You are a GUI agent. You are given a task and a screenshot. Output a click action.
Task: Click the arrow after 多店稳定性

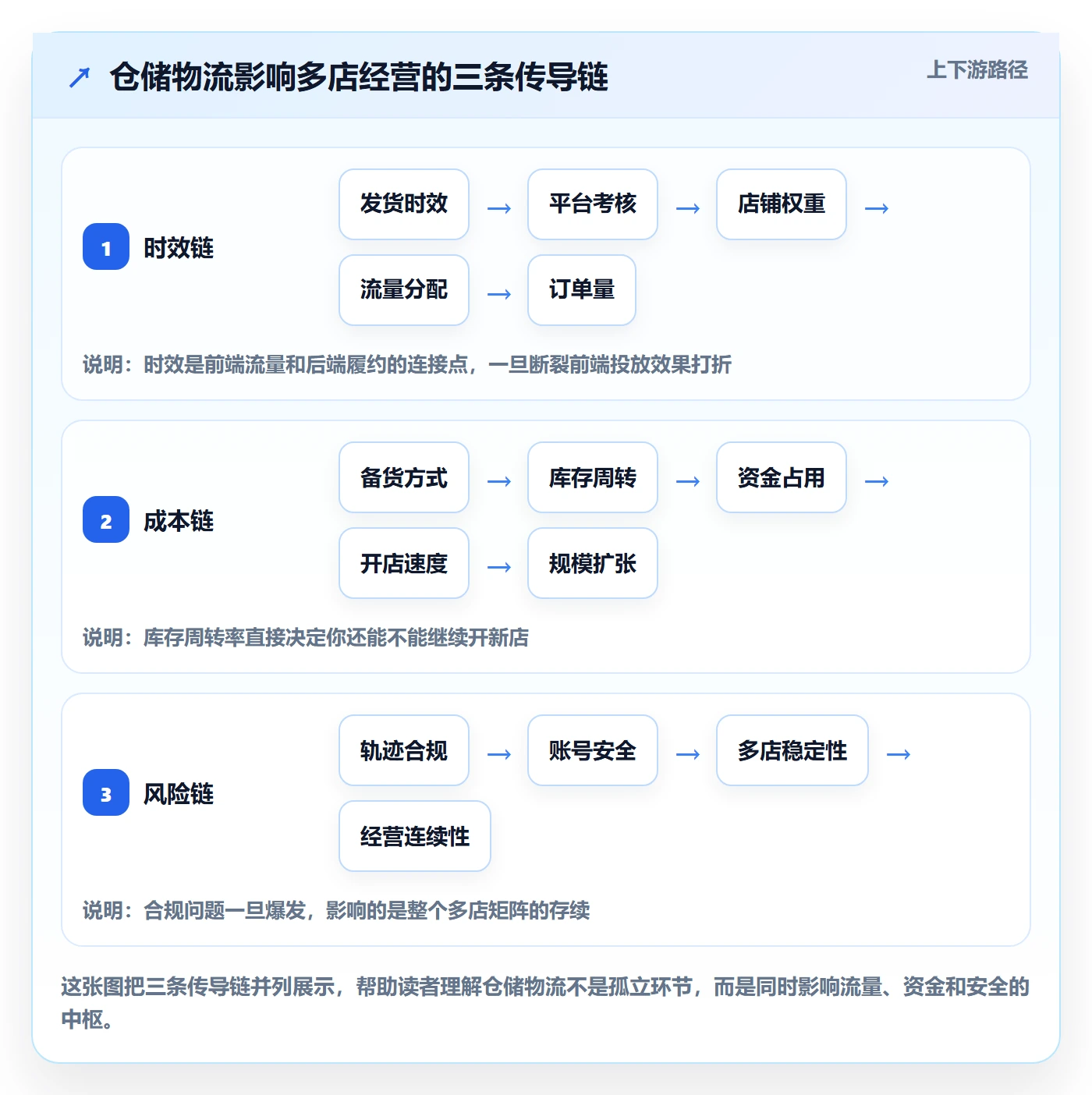(x=899, y=754)
